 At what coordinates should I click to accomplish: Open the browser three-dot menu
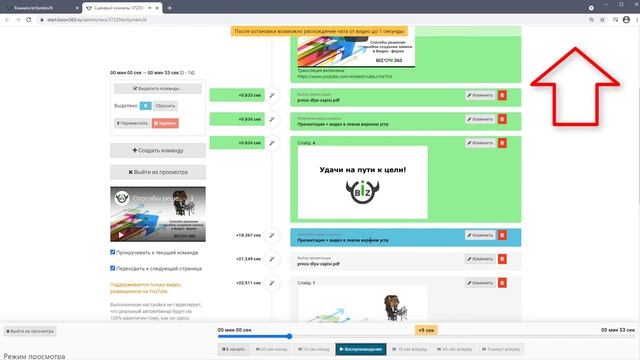point(637,20)
